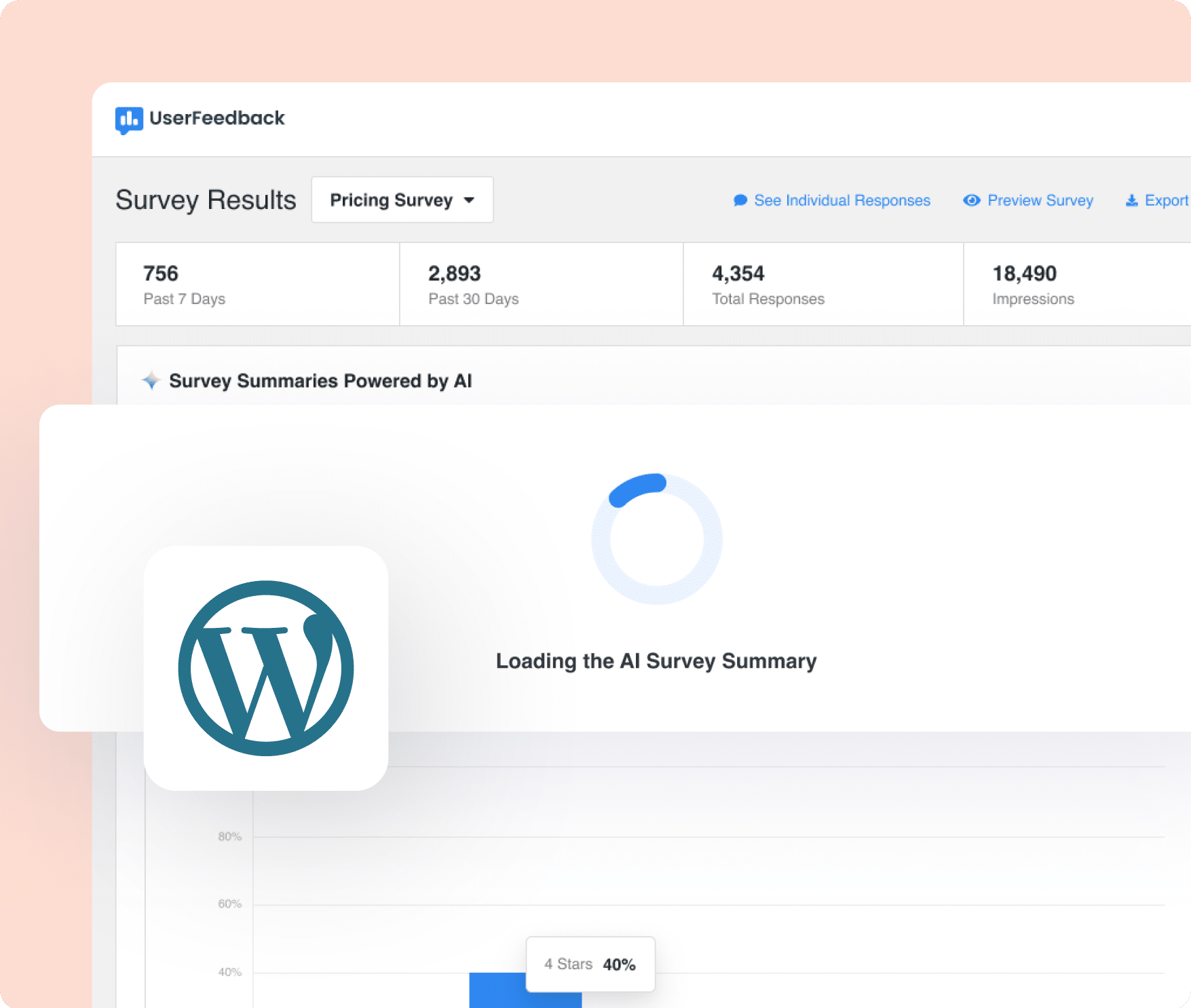The height and width of the screenshot is (1008, 1191).
Task: Click the Export link
Action: click(1158, 200)
